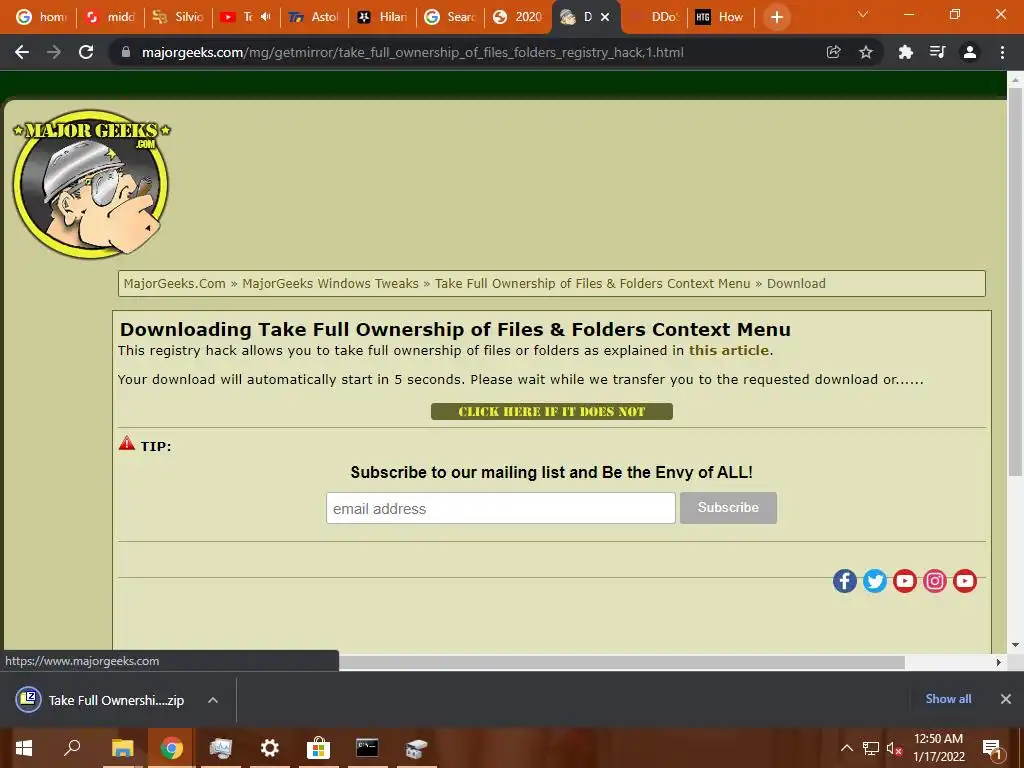Click the red TIP warning icon

tap(127, 443)
